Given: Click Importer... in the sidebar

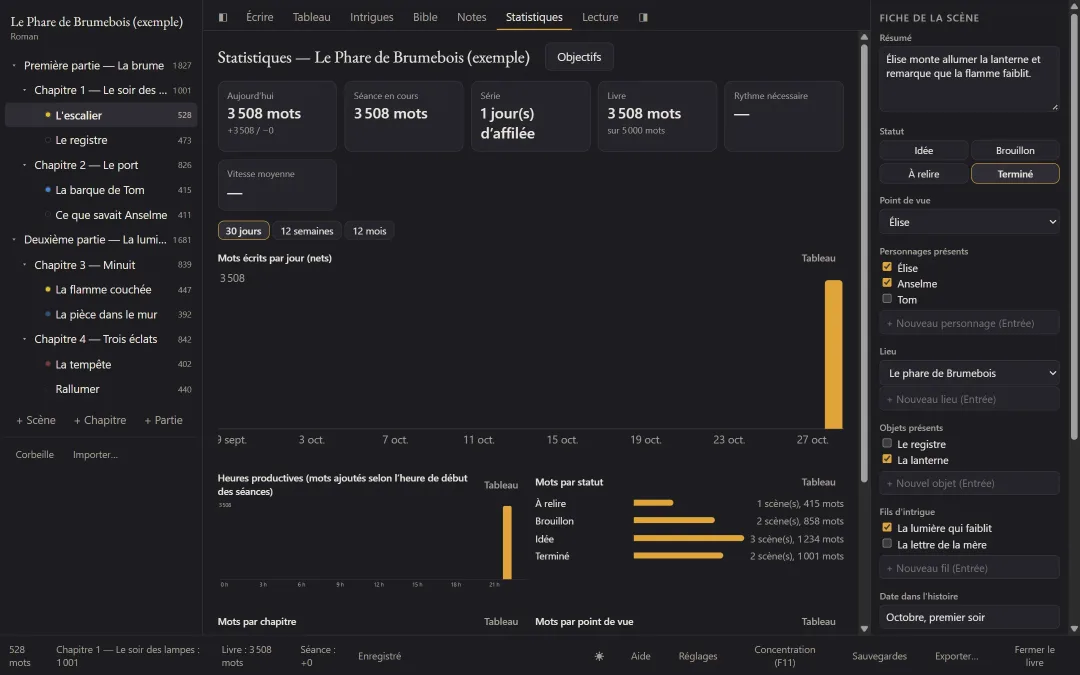Looking at the screenshot, I should [95, 455].
